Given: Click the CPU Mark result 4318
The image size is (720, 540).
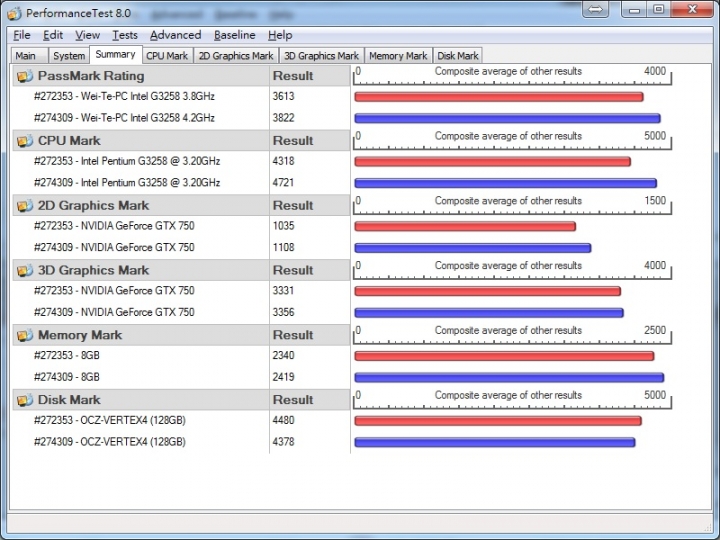Looking at the screenshot, I should (x=283, y=161).
